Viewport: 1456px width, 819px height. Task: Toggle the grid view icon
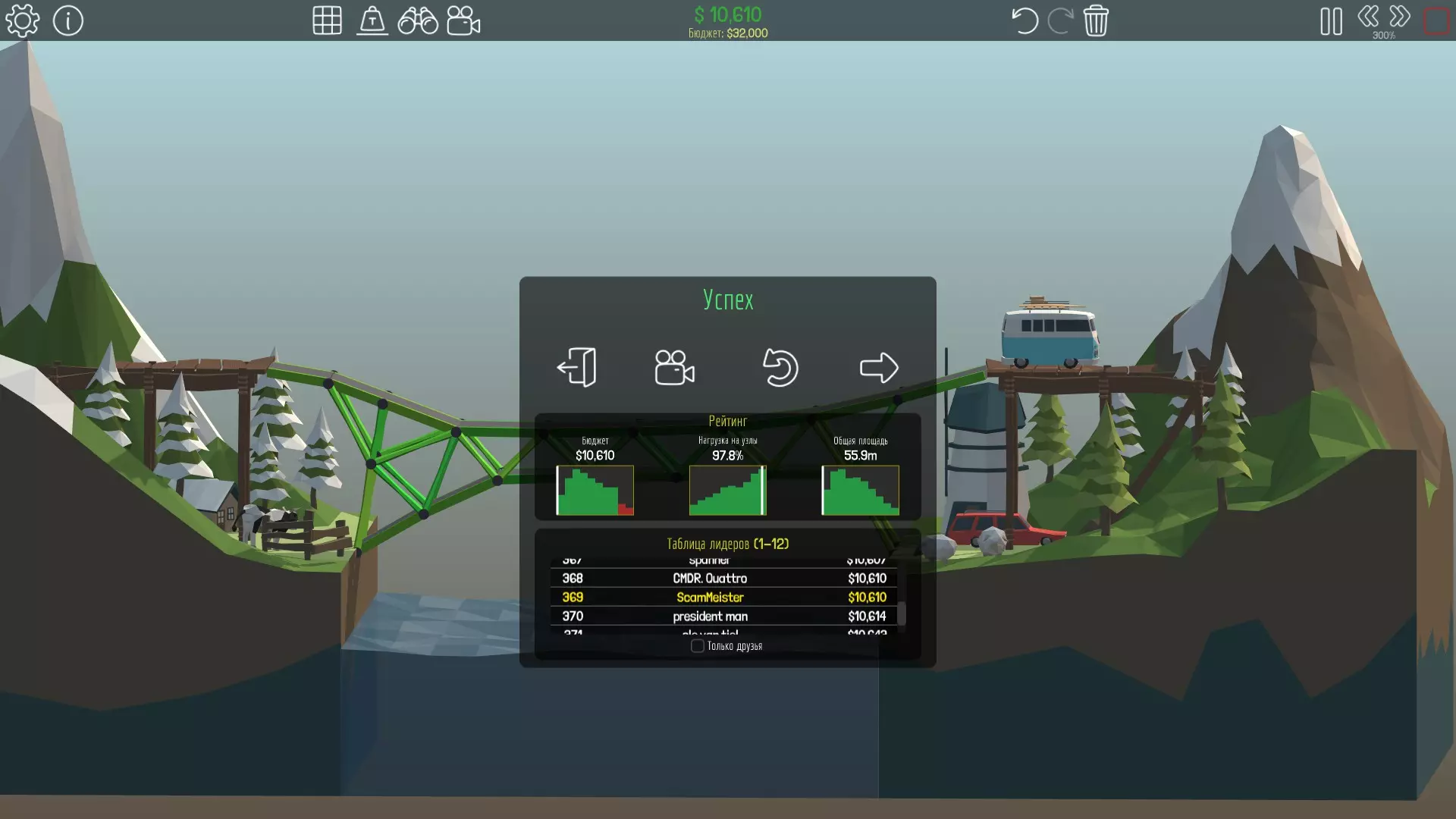point(327,20)
